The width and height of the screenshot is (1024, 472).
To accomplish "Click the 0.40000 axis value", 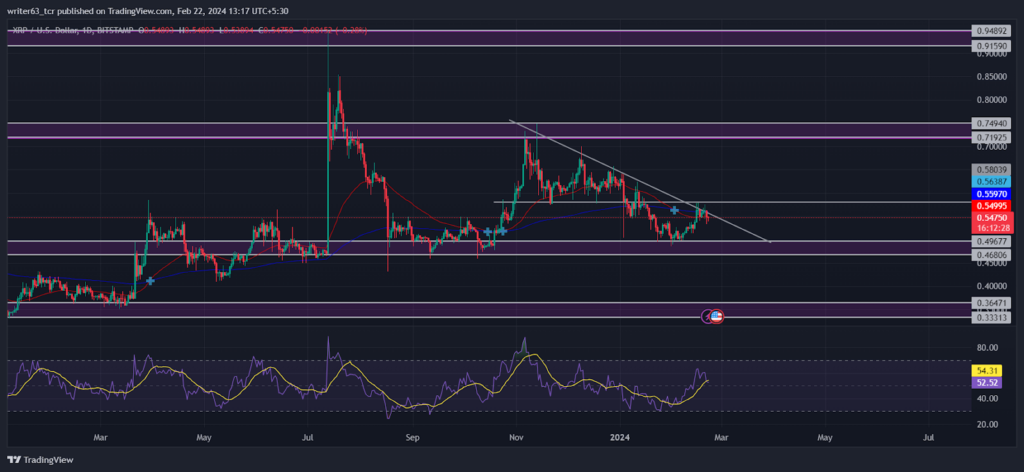I will pyautogui.click(x=991, y=286).
